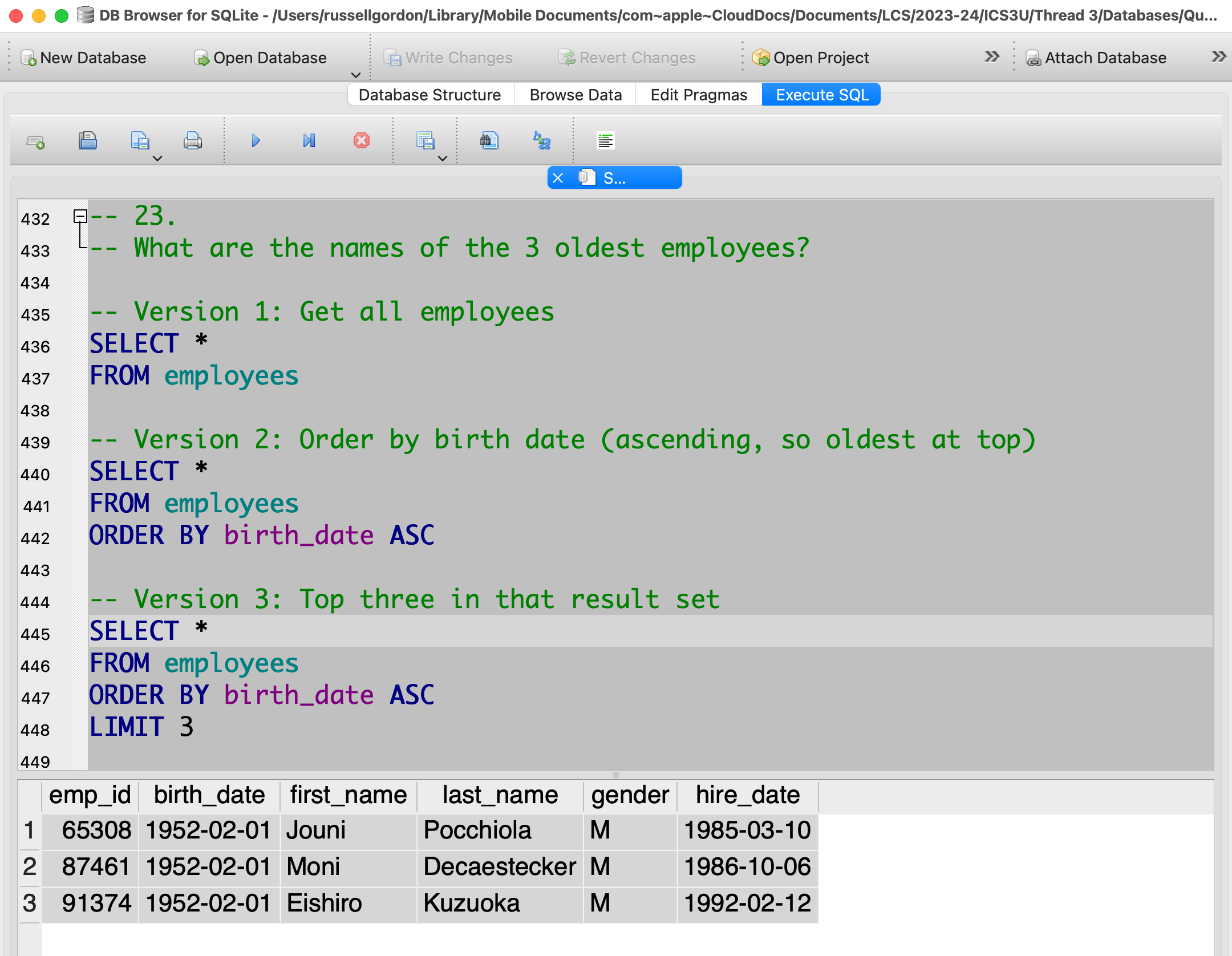Close the SQL editor tab

click(x=558, y=178)
